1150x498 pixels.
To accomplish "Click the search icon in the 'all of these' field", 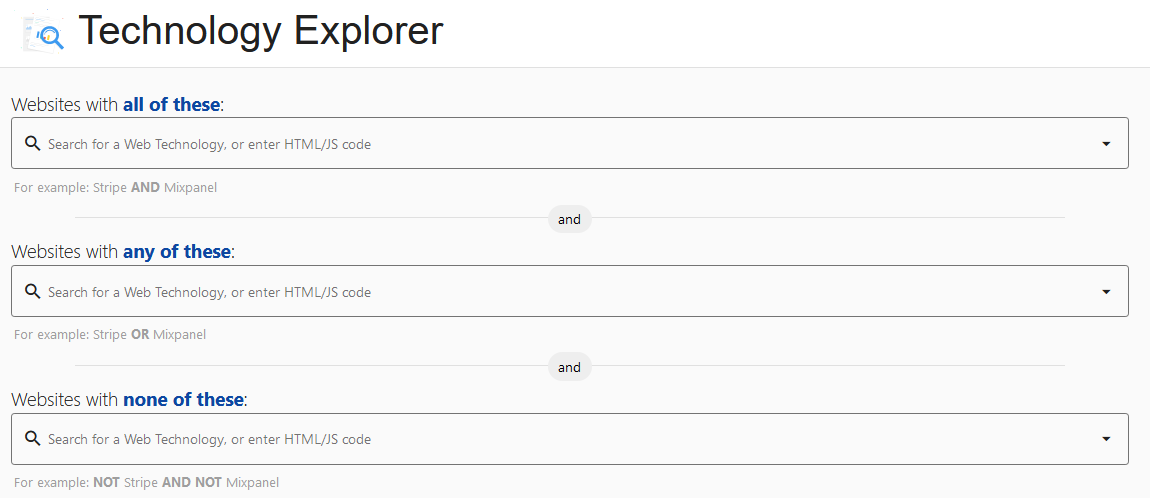I will click(x=32, y=143).
